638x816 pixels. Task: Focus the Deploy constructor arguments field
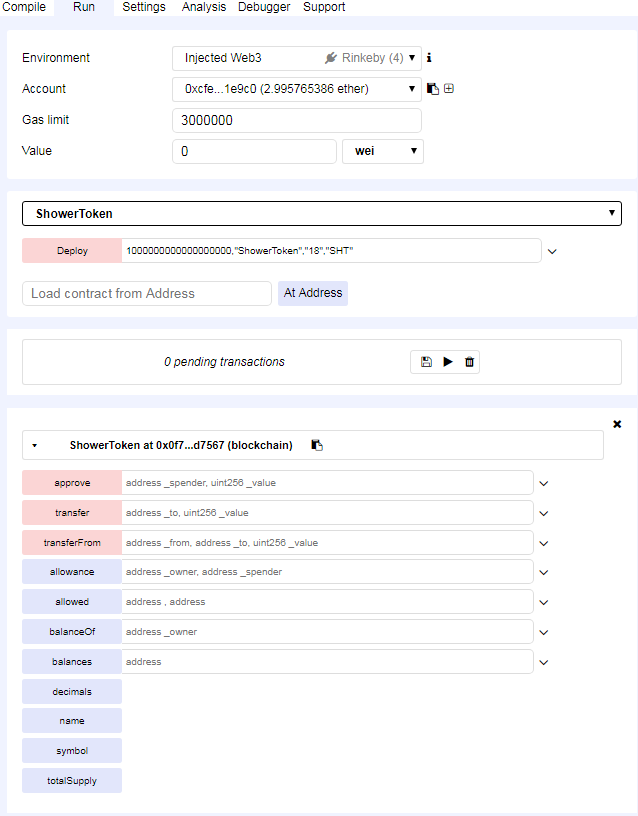(331, 251)
